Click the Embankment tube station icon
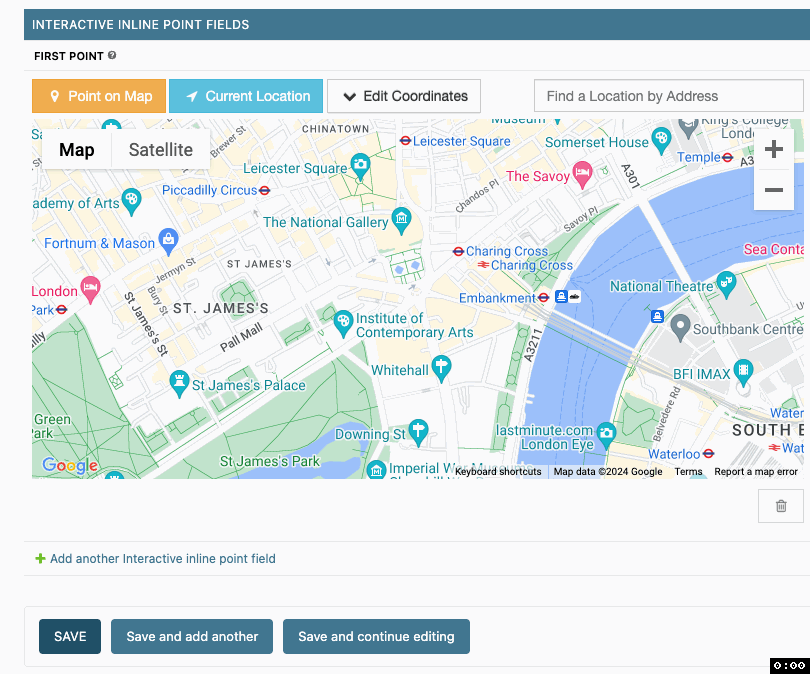 [x=543, y=297]
